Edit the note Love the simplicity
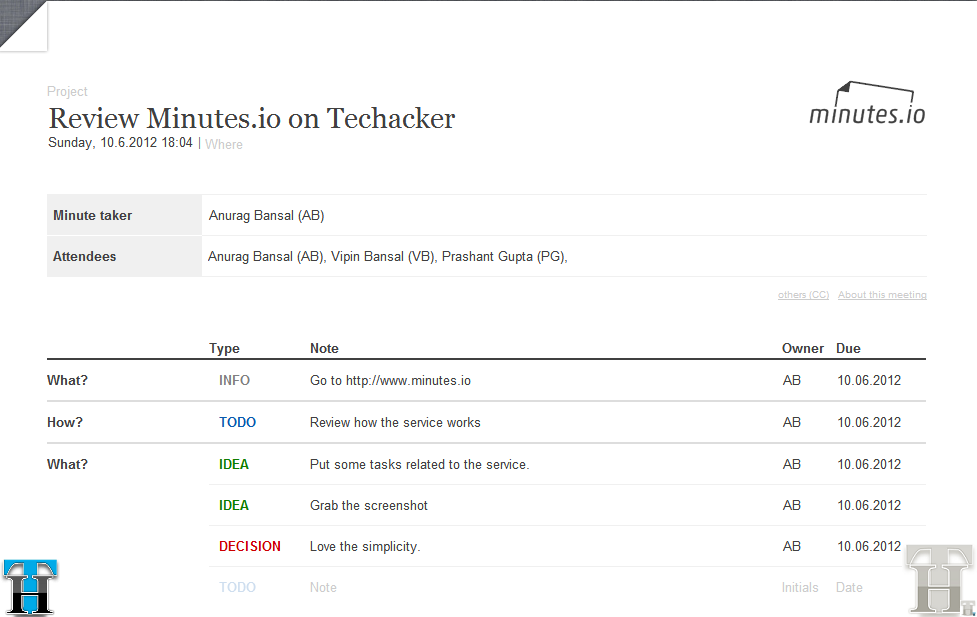 (x=365, y=547)
